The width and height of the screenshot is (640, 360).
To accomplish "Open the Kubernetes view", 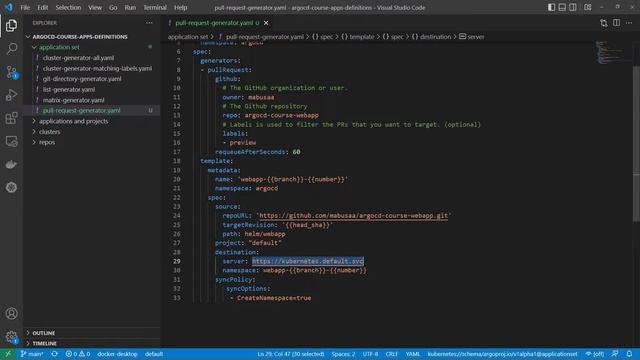I will click(x=11, y=187).
